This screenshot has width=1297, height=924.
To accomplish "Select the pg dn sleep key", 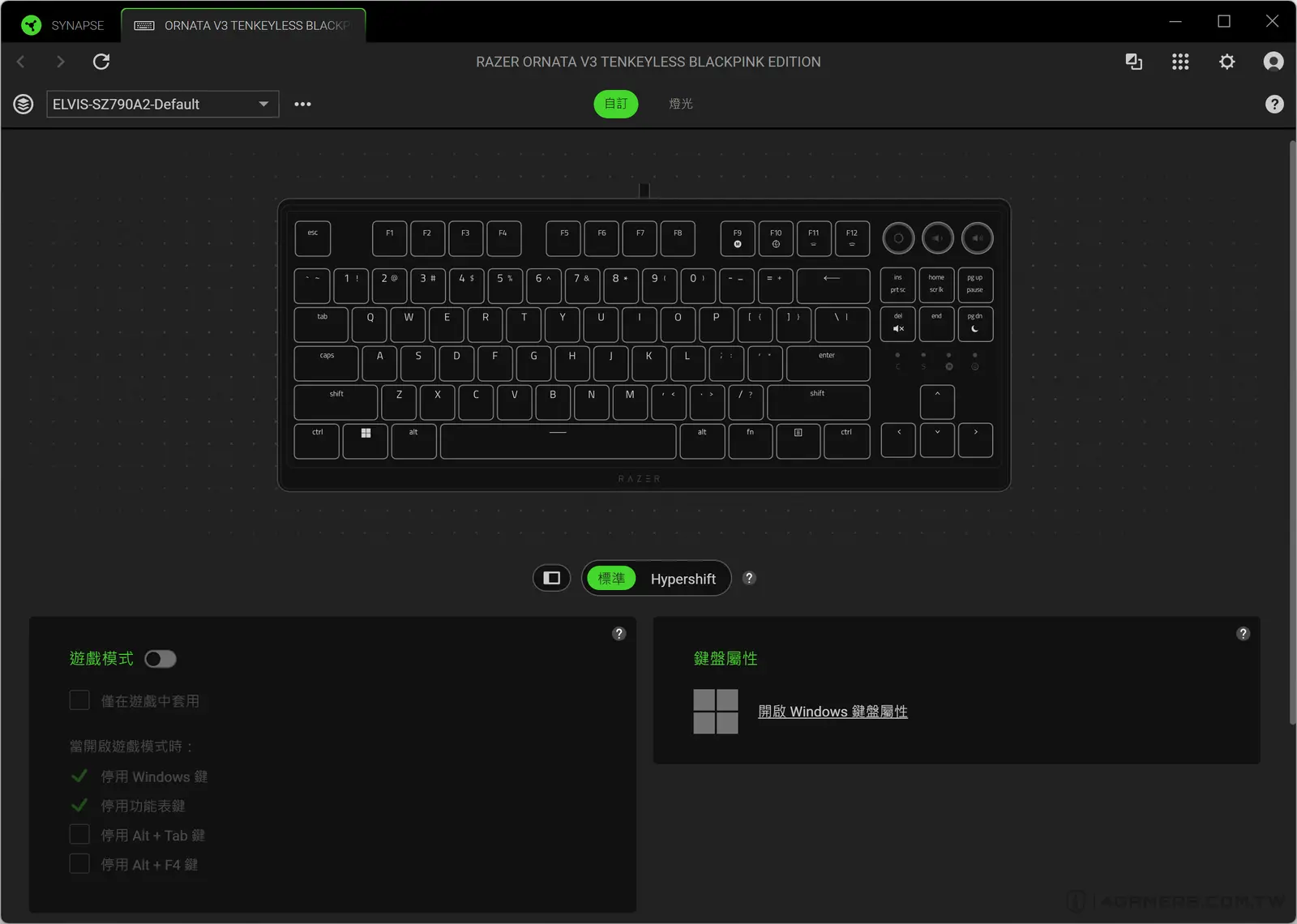I will click(x=975, y=323).
